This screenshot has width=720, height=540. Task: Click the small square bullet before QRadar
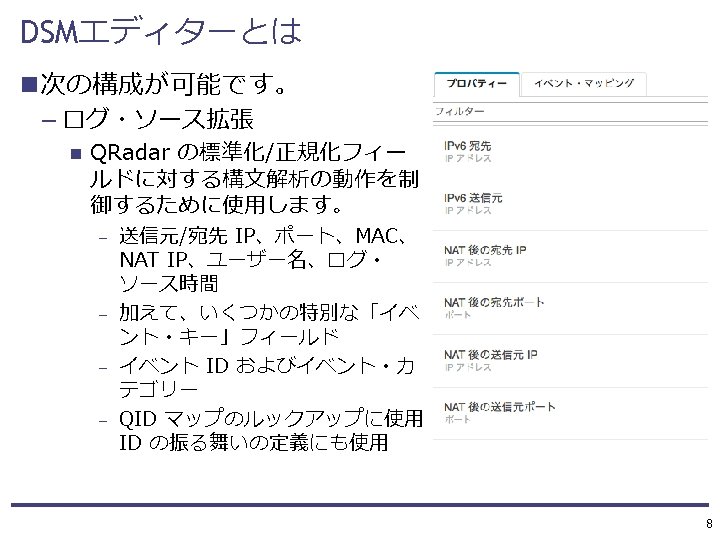[76, 153]
